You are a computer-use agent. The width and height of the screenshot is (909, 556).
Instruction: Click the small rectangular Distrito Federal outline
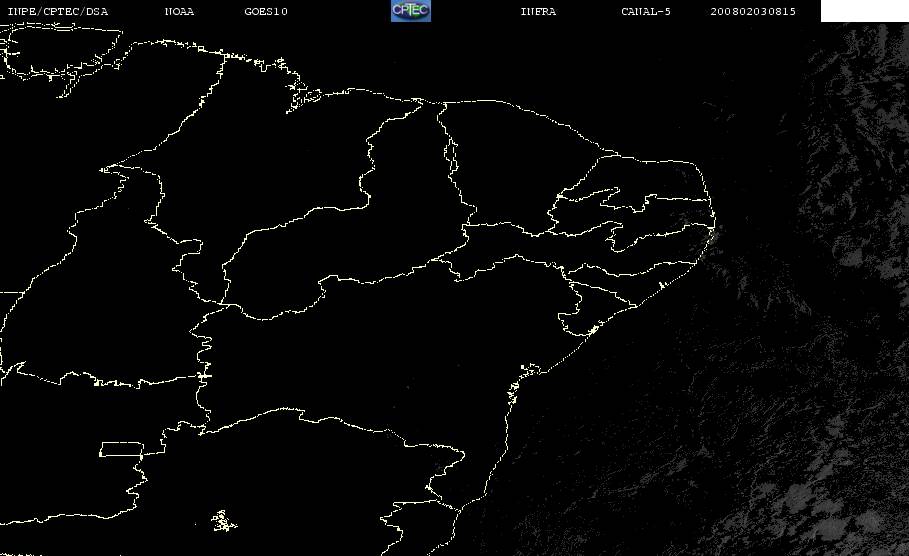pyautogui.click(x=121, y=449)
